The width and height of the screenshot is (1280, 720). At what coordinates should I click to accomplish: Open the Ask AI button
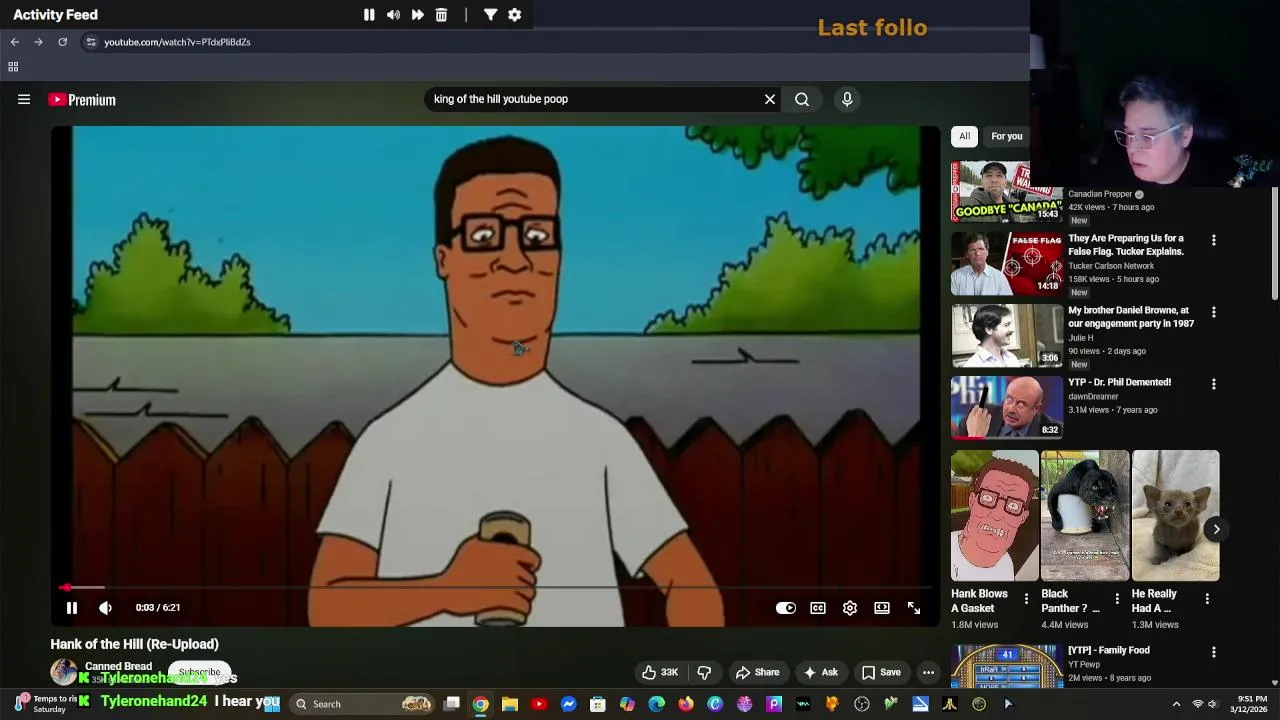(821, 672)
